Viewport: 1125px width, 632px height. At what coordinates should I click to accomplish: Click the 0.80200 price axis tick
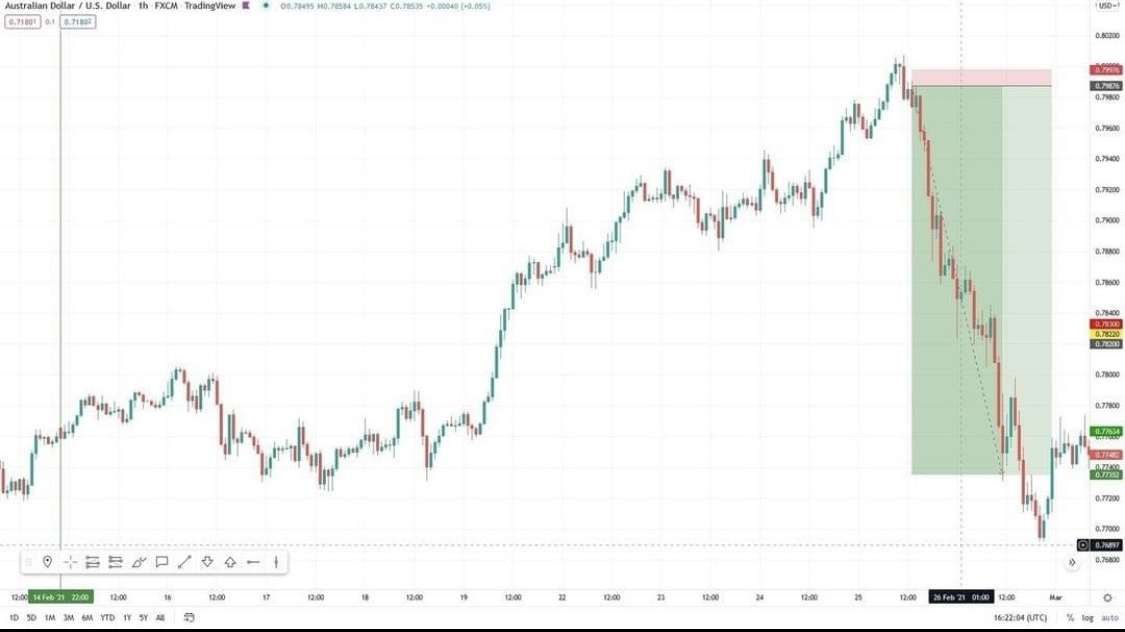[1107, 36]
